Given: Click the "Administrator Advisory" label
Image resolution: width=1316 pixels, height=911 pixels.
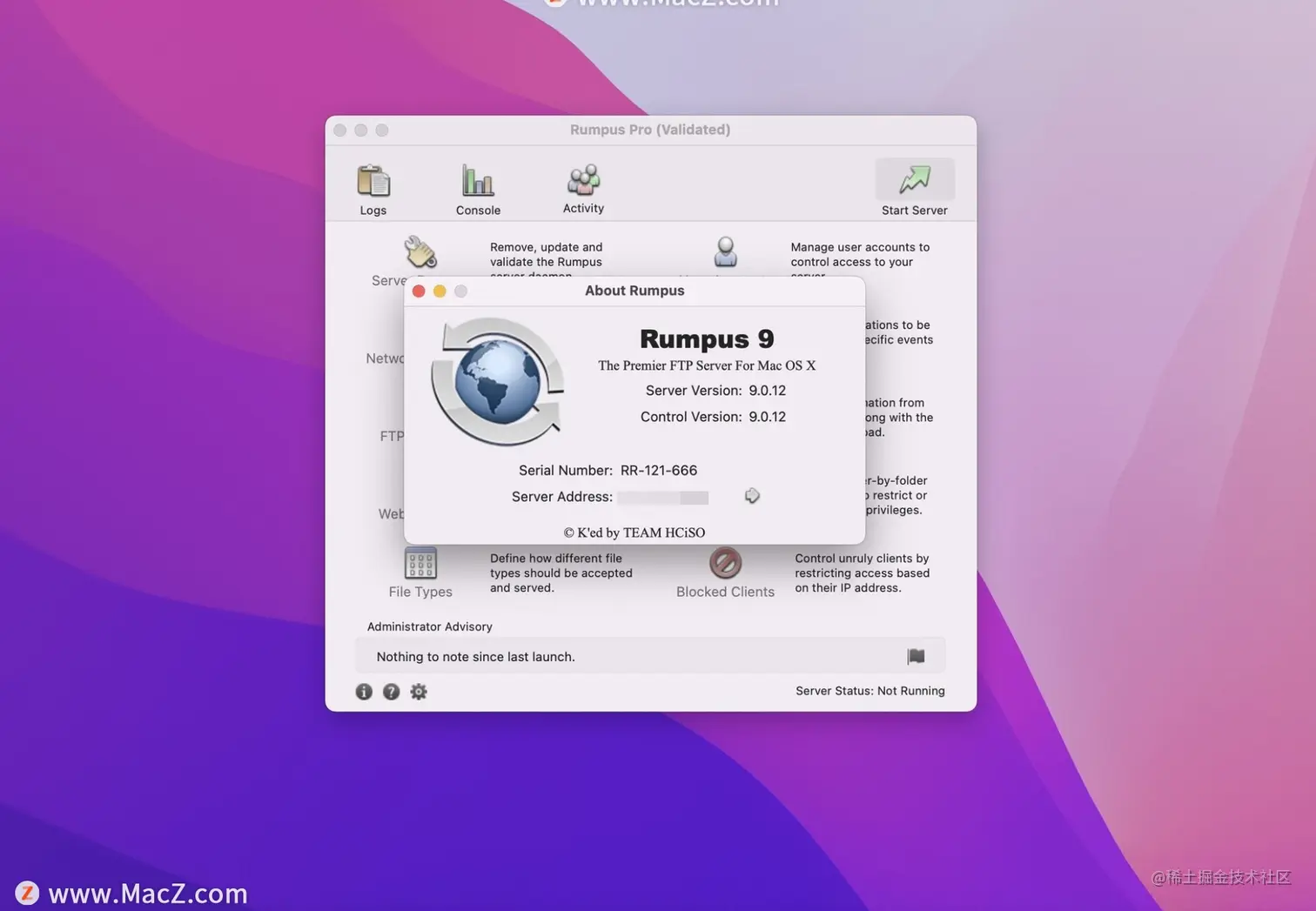Looking at the screenshot, I should (x=430, y=626).
